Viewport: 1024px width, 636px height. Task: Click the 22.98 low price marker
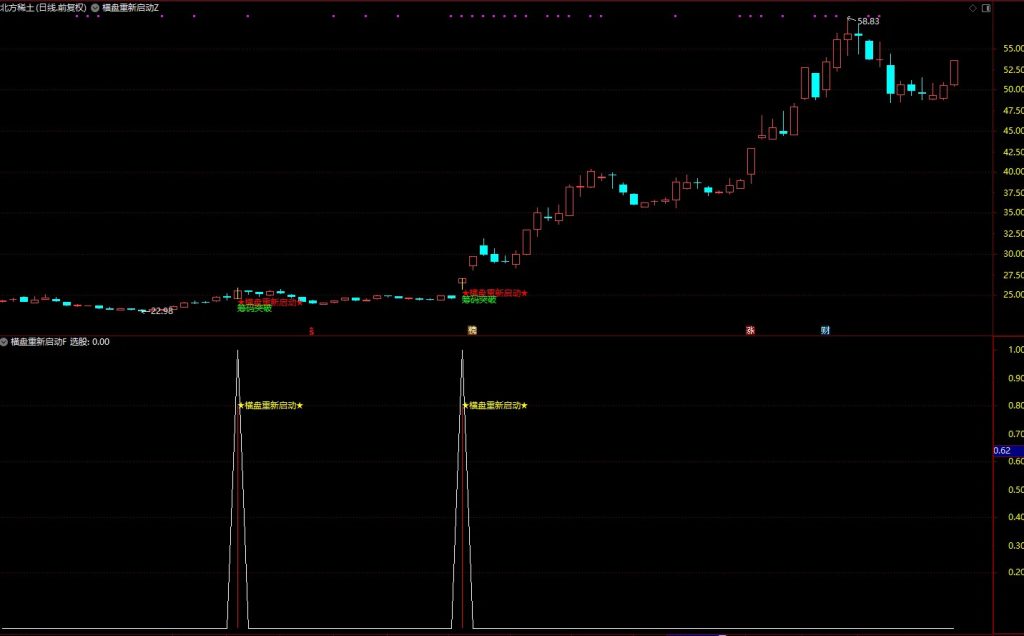(x=161, y=311)
